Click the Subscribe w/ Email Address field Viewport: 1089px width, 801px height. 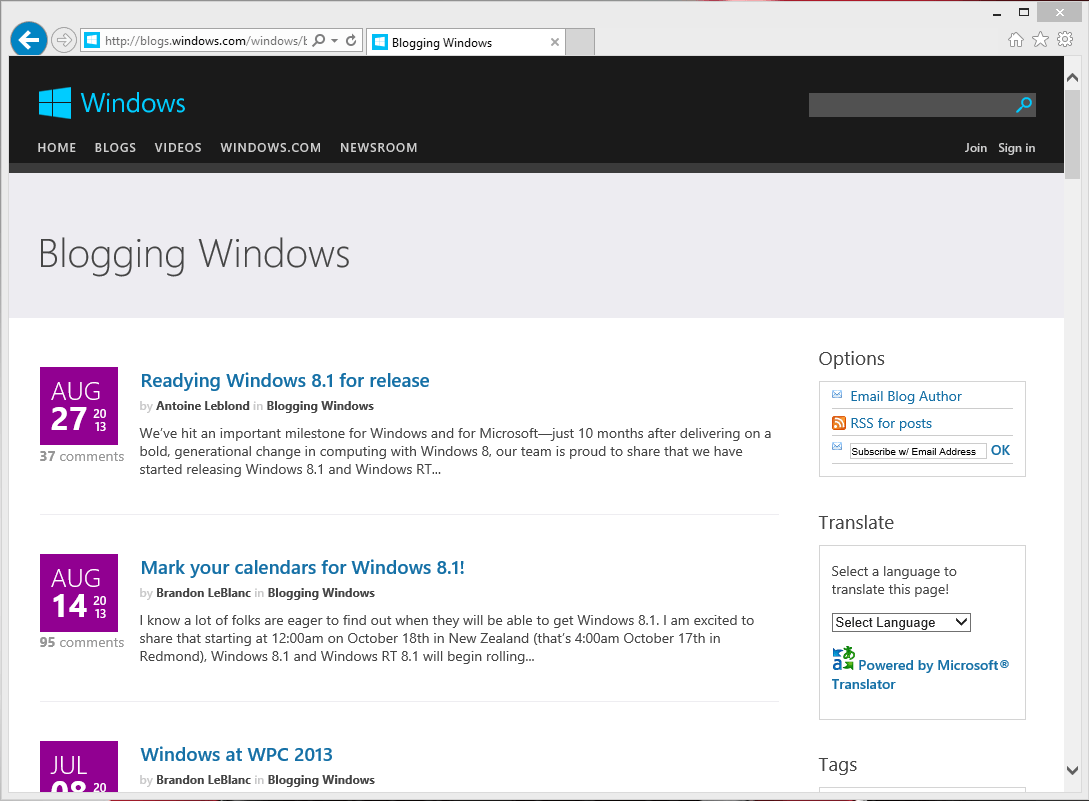click(x=918, y=452)
